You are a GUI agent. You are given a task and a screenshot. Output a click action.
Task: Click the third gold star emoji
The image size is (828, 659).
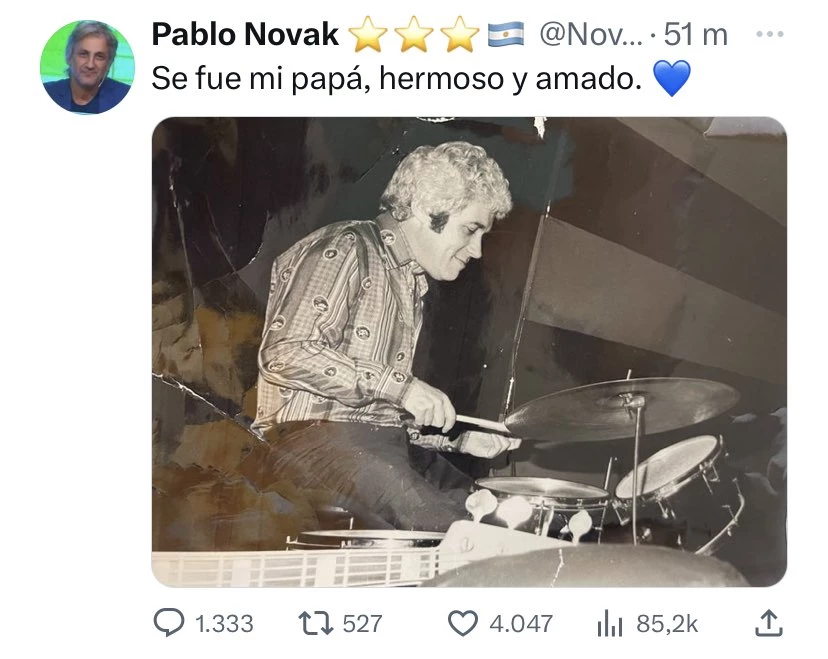[x=459, y=34]
